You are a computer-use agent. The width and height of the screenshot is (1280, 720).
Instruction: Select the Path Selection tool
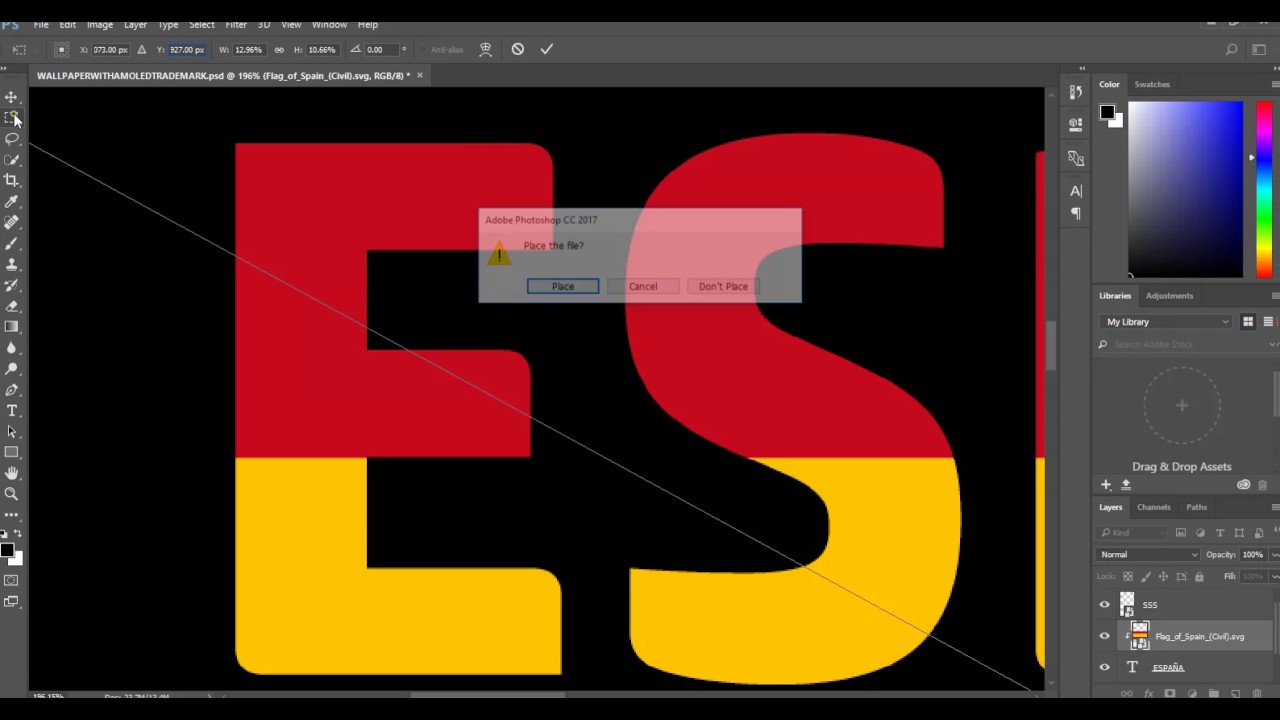pos(11,432)
